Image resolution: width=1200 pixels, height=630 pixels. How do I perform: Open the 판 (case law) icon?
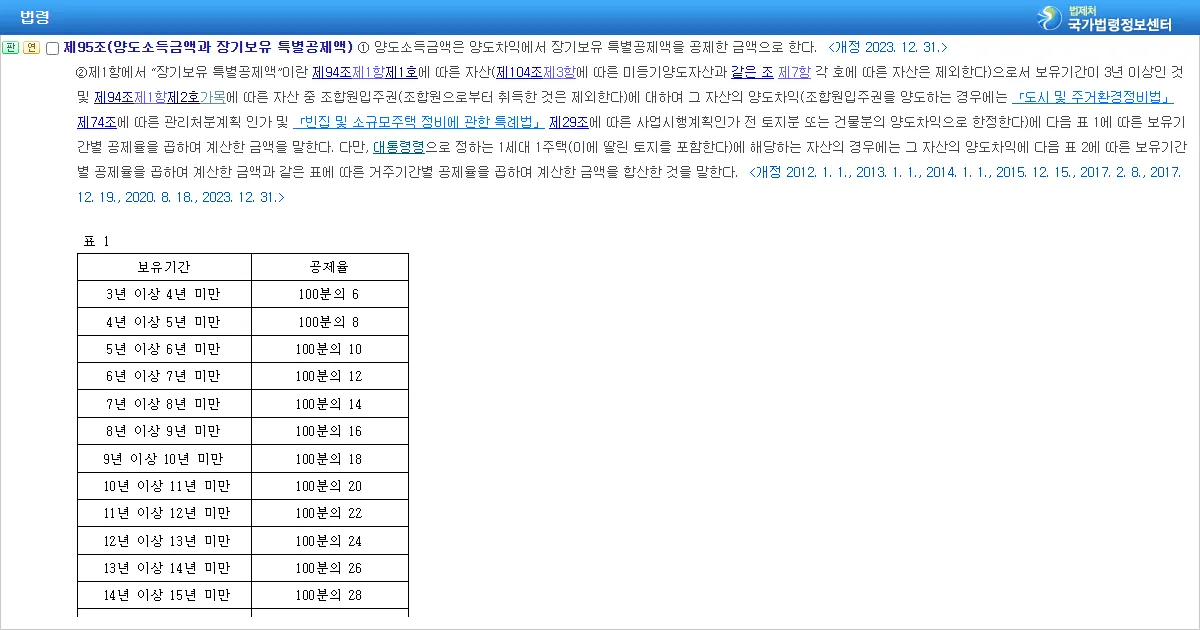10,47
